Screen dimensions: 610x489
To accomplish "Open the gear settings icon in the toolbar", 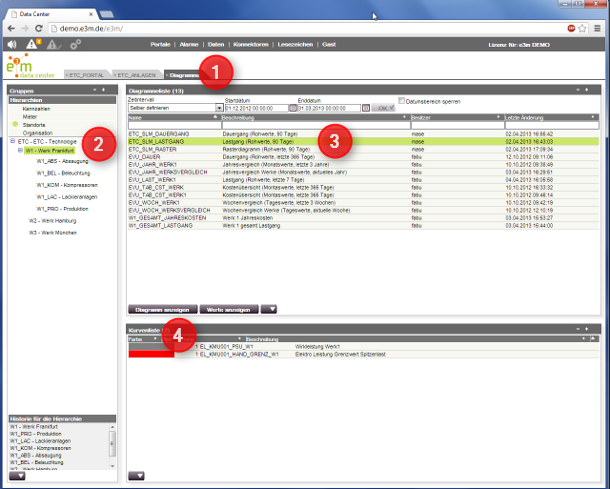I will [x=75, y=44].
